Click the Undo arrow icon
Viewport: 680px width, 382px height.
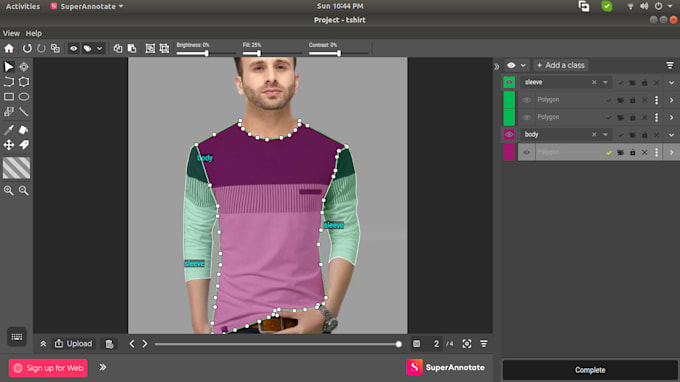tap(27, 49)
